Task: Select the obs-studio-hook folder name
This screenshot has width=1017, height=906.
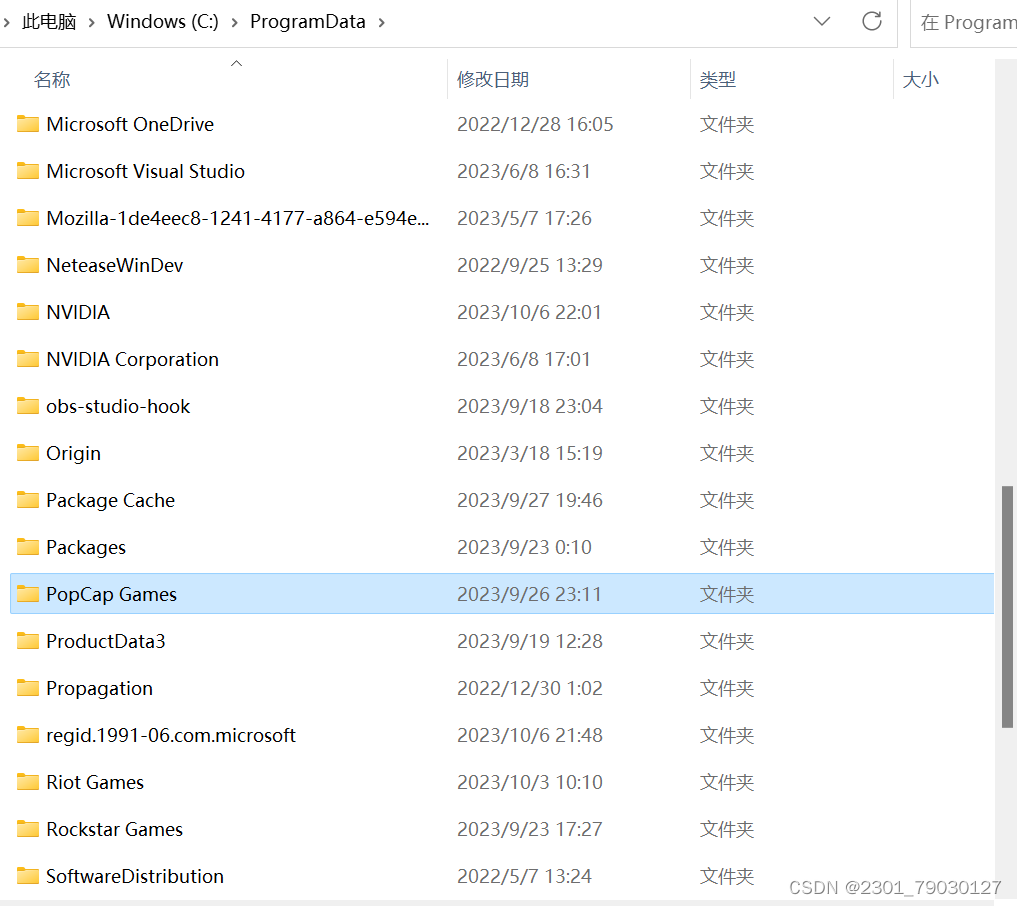Action: pyautogui.click(x=118, y=406)
